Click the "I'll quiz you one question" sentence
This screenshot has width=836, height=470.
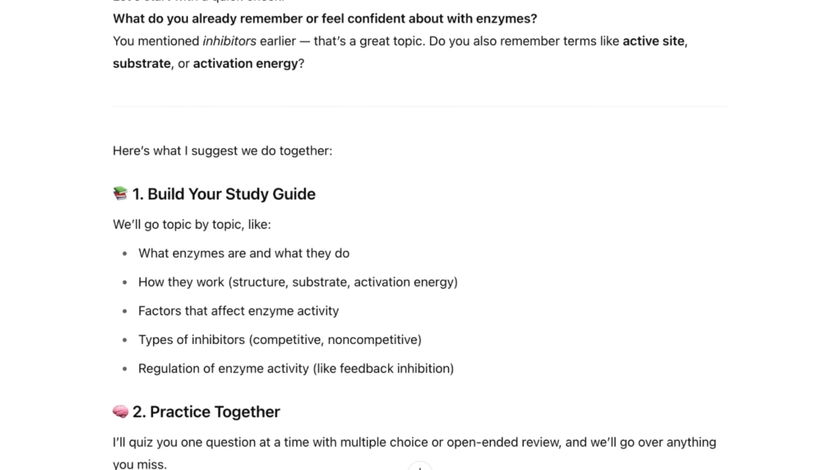414,442
